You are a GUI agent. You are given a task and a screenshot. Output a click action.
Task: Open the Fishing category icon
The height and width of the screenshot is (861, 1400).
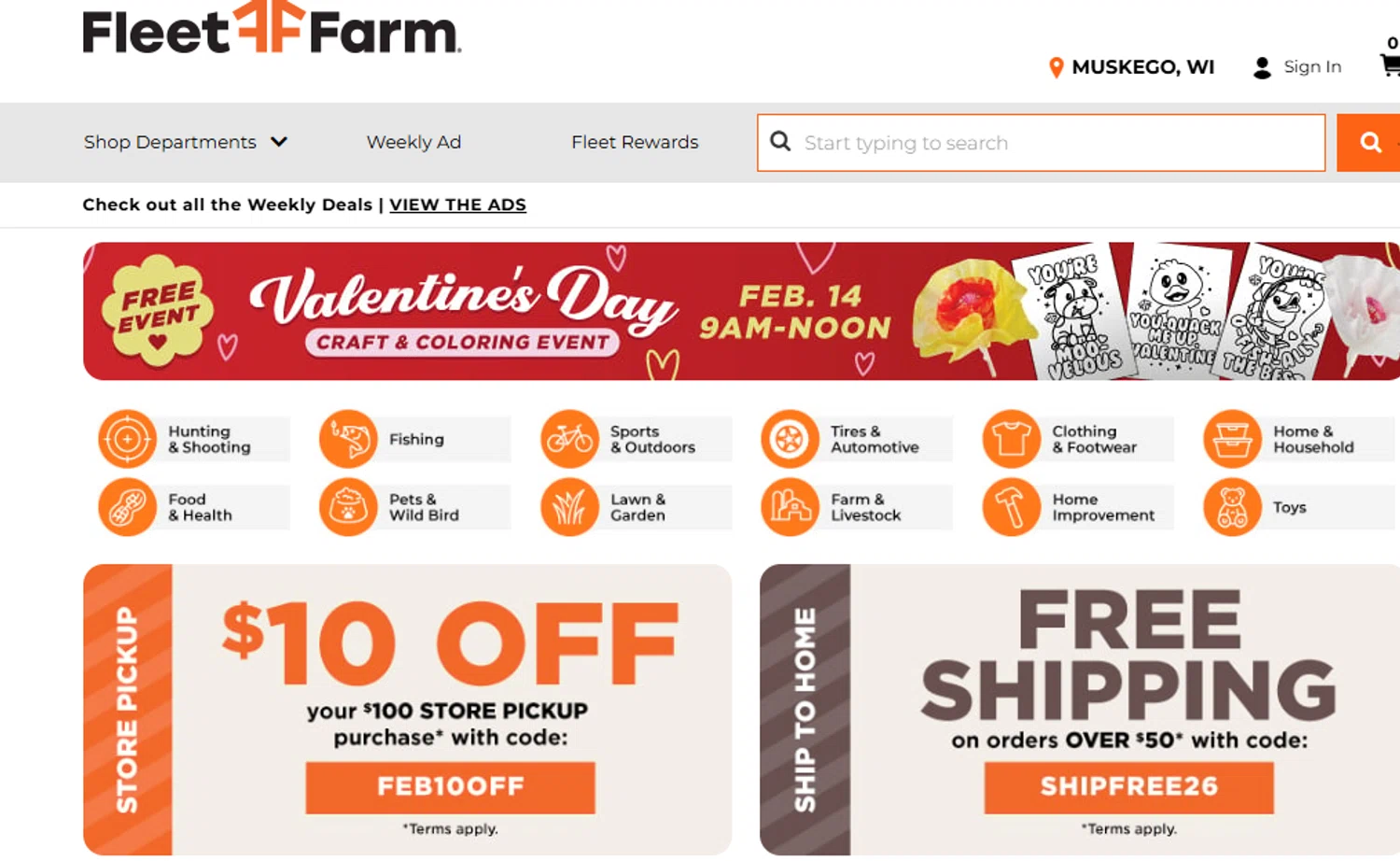348,439
